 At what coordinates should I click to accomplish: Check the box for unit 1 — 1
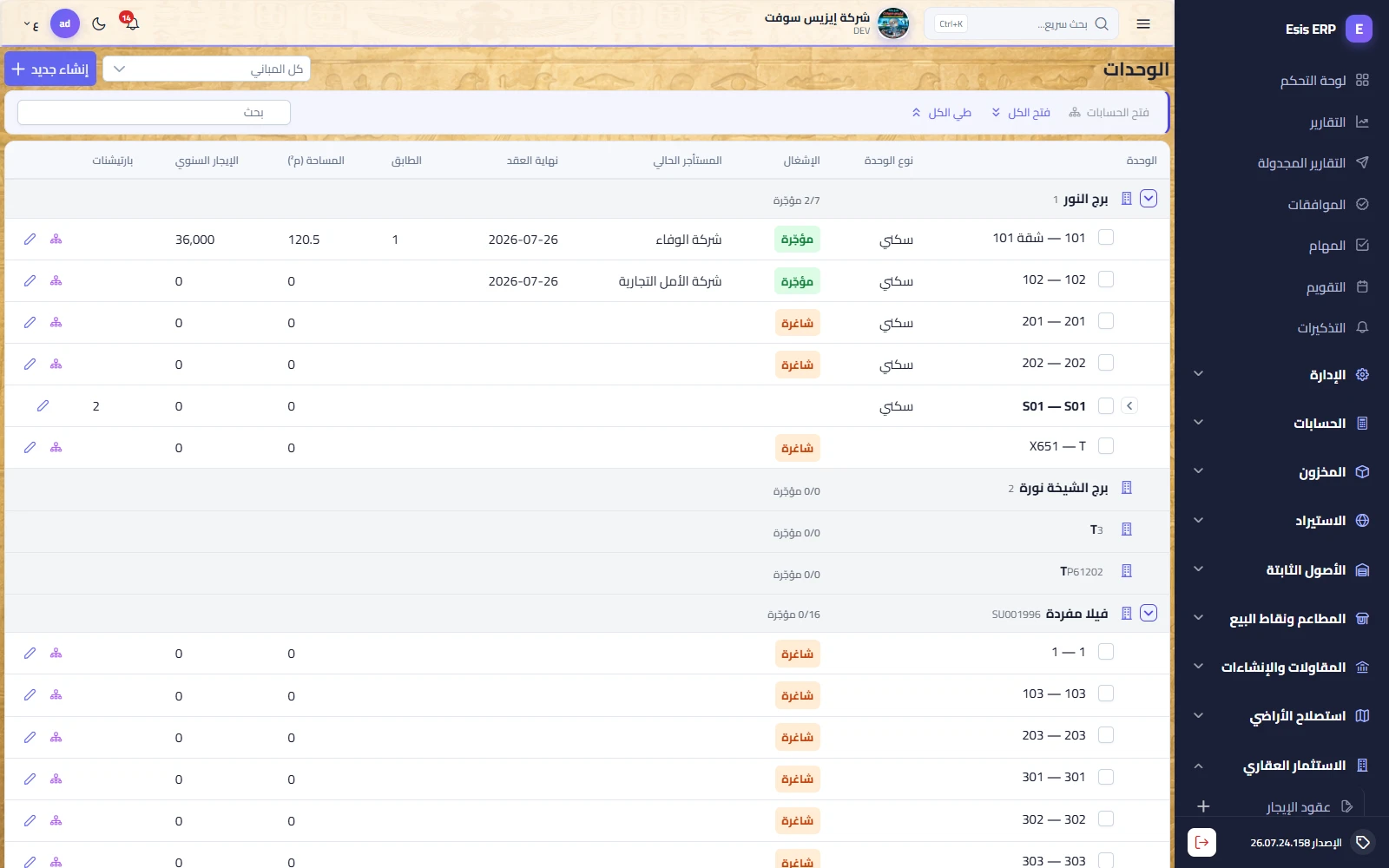1106,652
